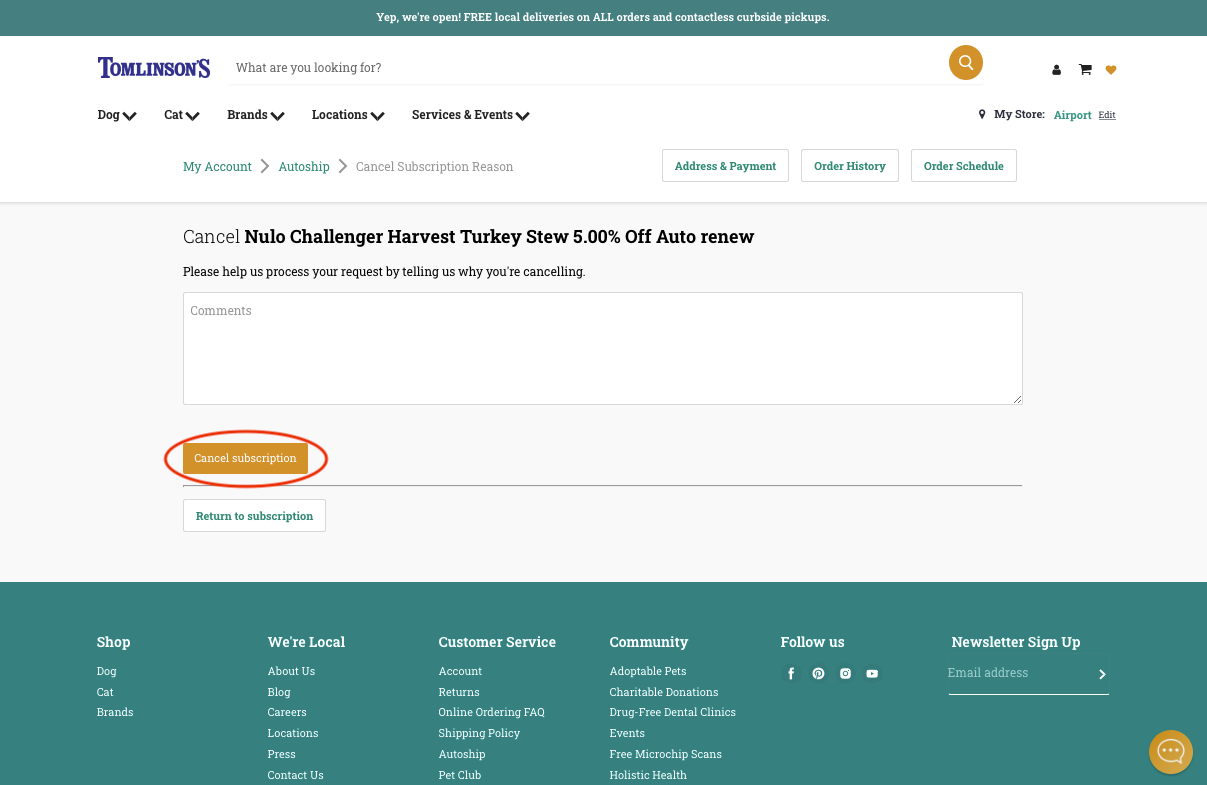Open the user account icon
This screenshot has width=1207, height=785.
tap(1056, 70)
